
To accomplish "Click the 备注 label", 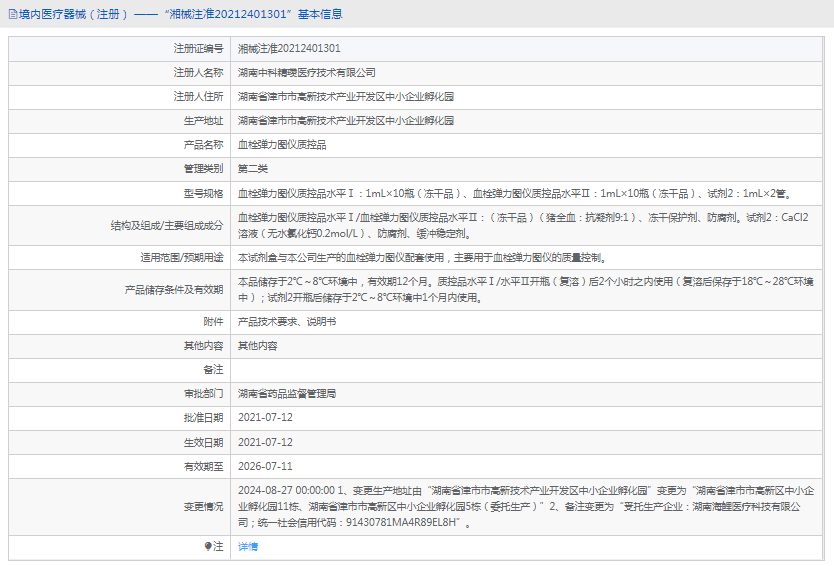I will 213,370.
